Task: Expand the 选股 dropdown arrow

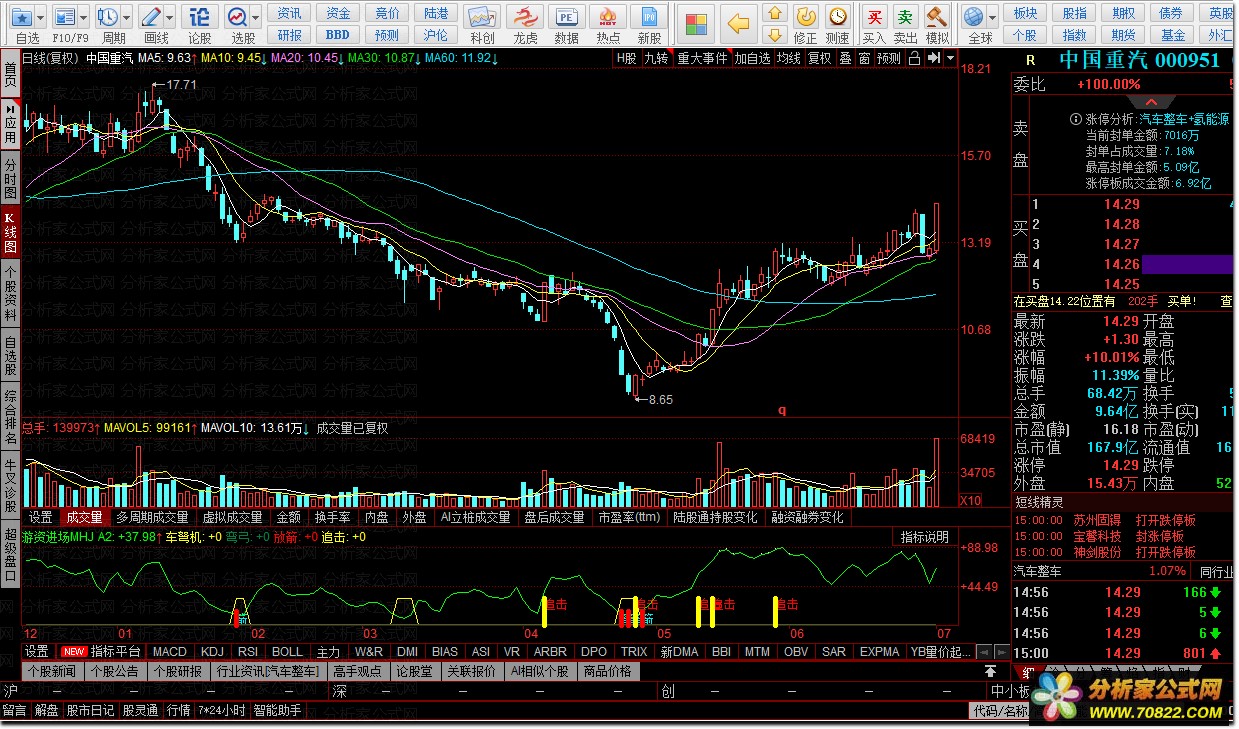Action: (257, 16)
